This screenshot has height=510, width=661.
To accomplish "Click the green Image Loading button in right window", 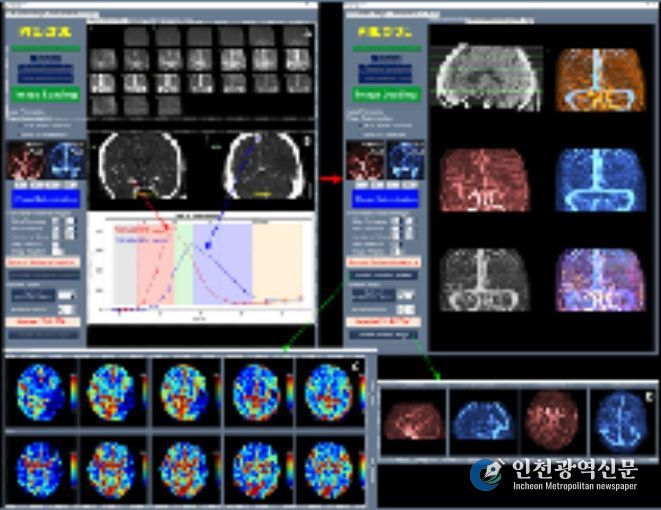I will [384, 94].
